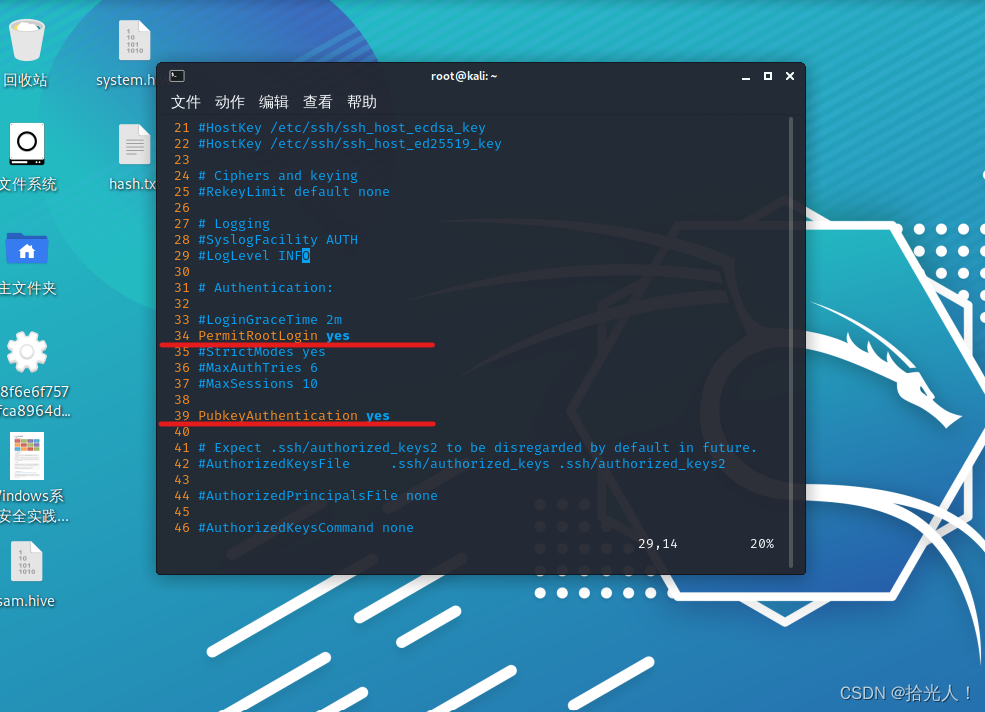The image size is (985, 712).
Task: Open the 文件系统 drive icon
Action: (x=26, y=145)
